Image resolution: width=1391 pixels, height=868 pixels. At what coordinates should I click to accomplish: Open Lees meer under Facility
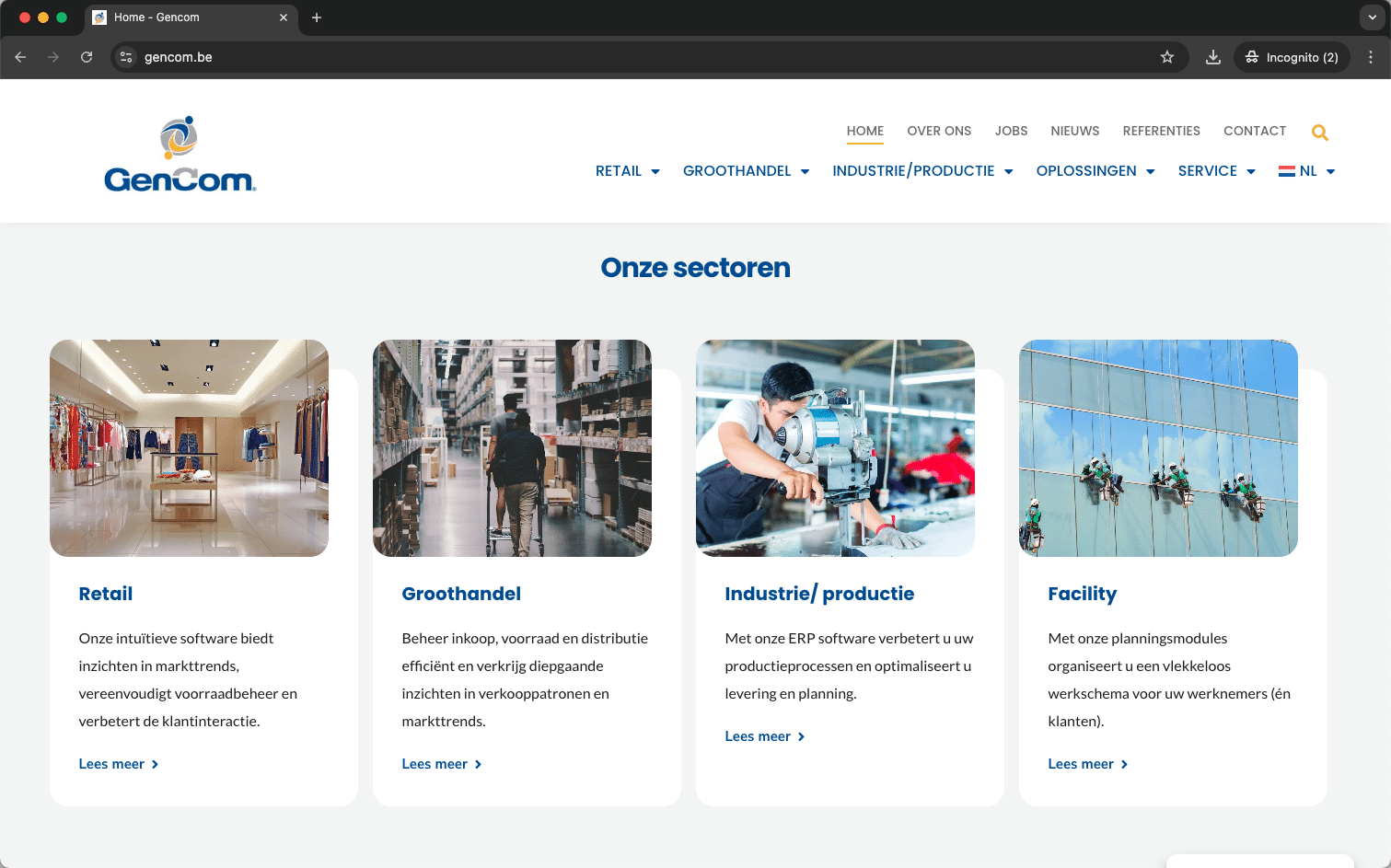click(x=1081, y=763)
